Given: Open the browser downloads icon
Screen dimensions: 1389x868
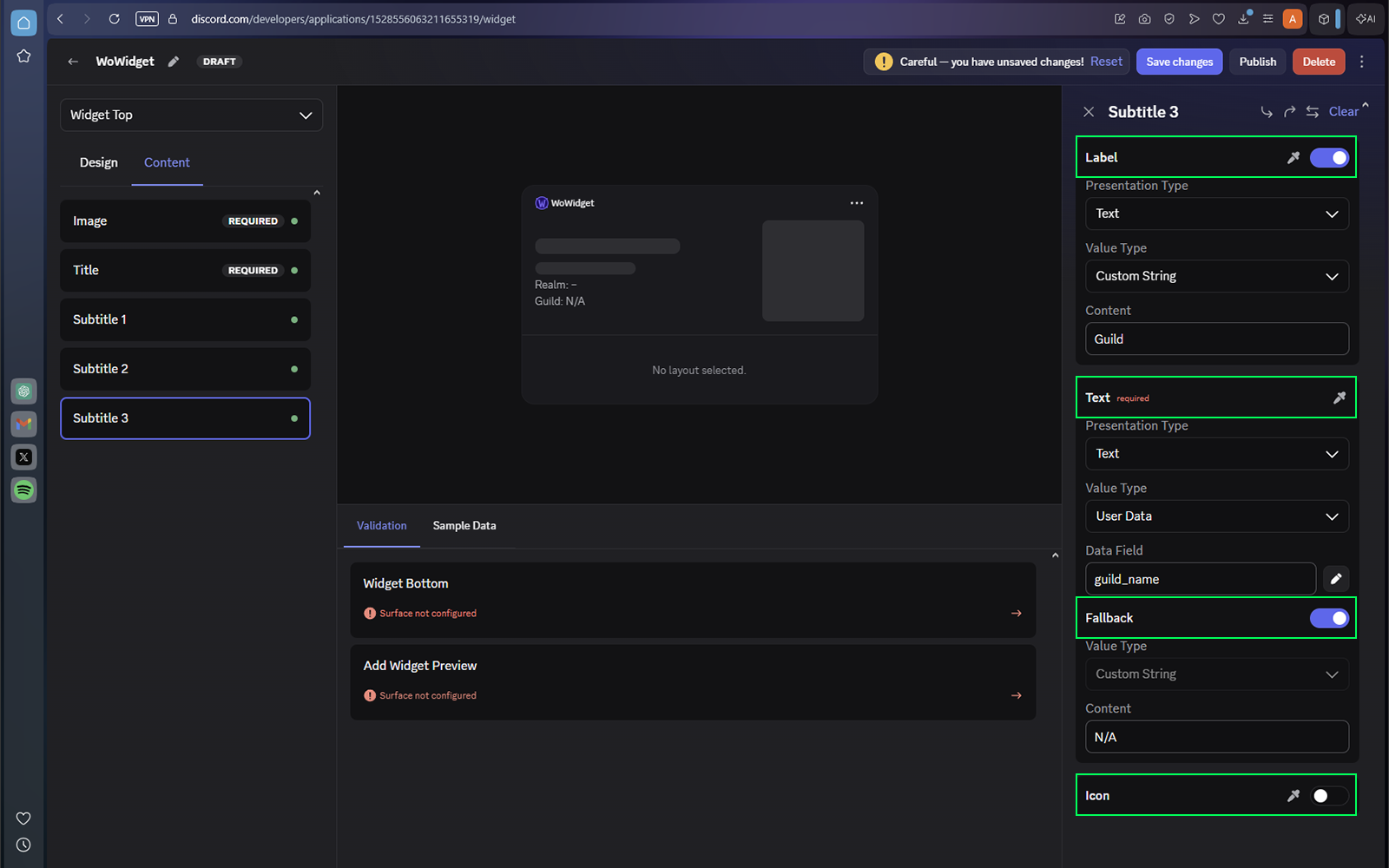Looking at the screenshot, I should coord(1243,19).
